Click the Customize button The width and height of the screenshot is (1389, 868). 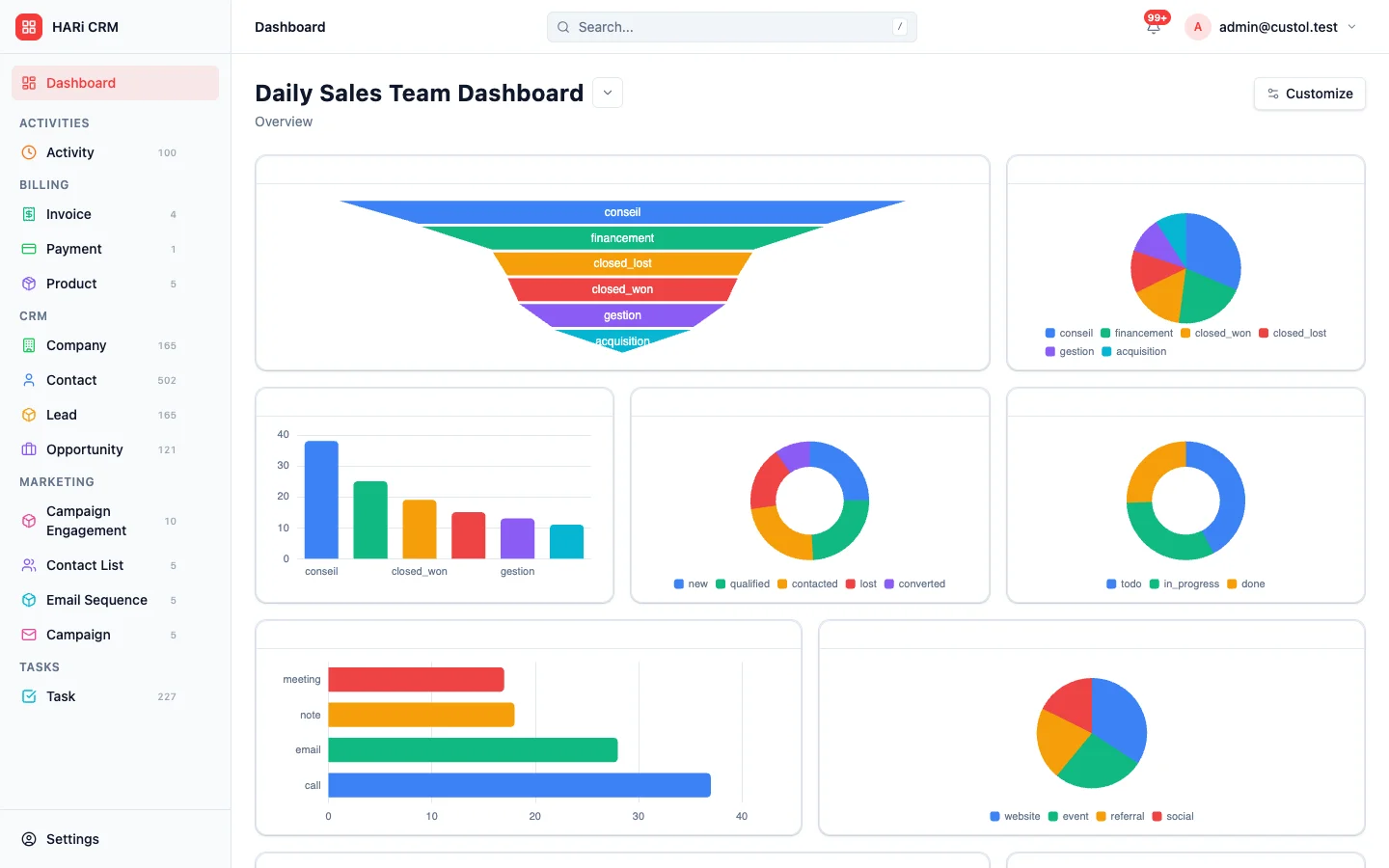tap(1309, 94)
